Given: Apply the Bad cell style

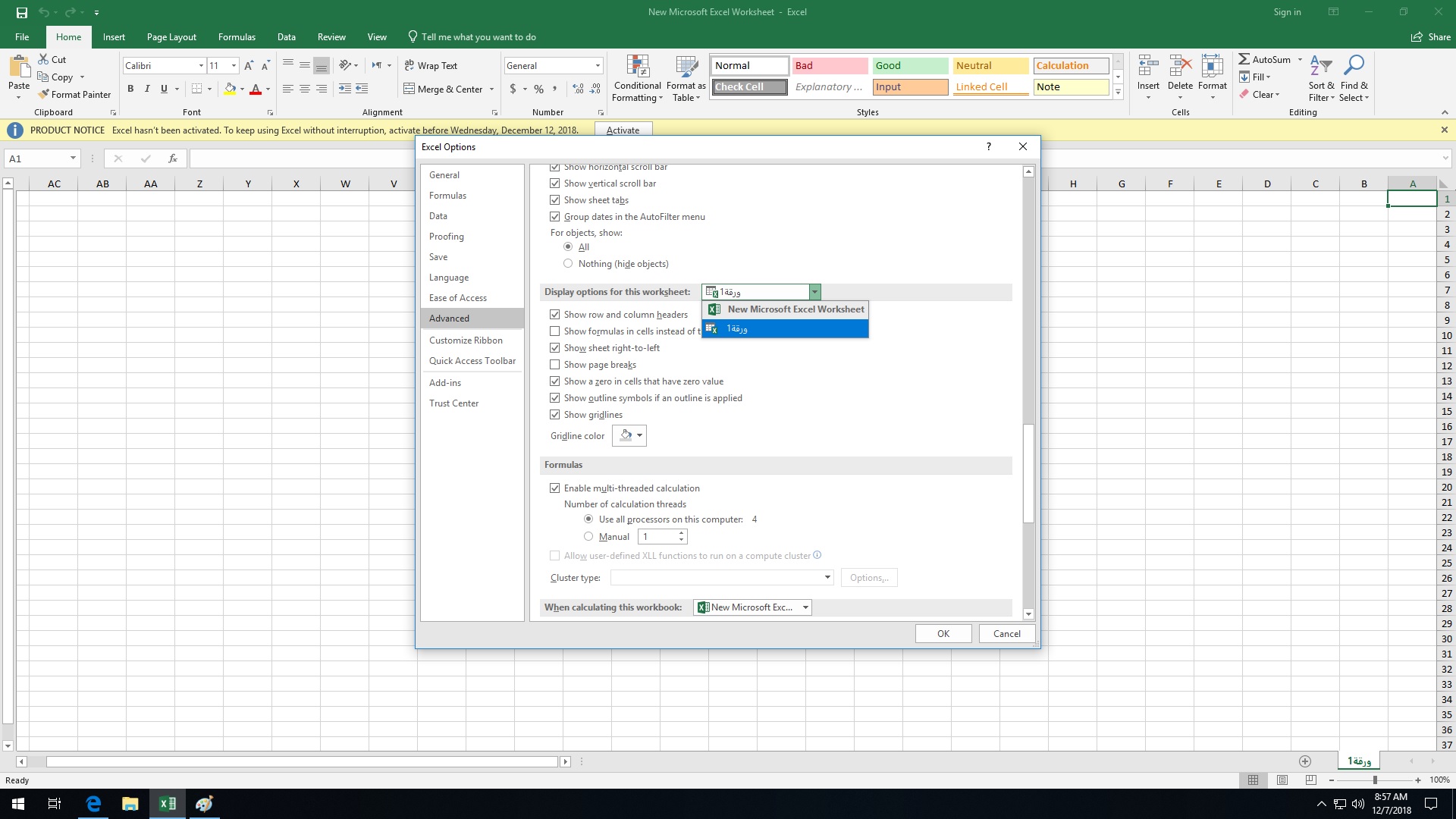Looking at the screenshot, I should tap(830, 66).
